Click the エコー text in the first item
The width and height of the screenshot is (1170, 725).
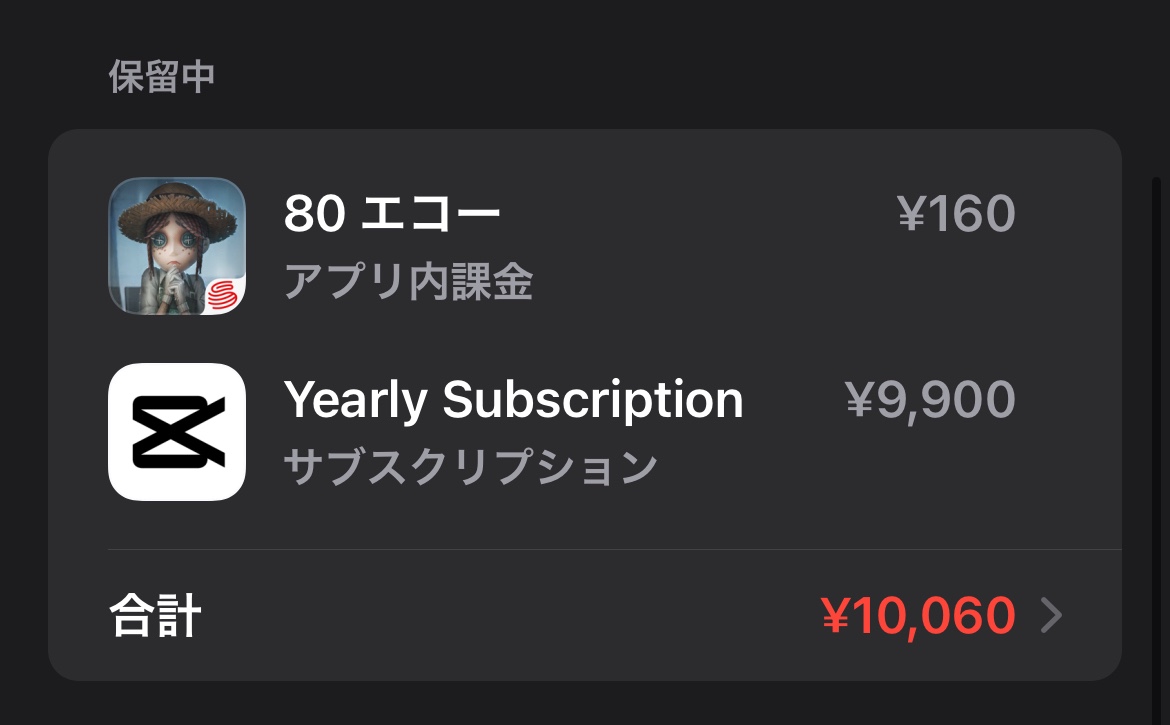click(x=430, y=214)
